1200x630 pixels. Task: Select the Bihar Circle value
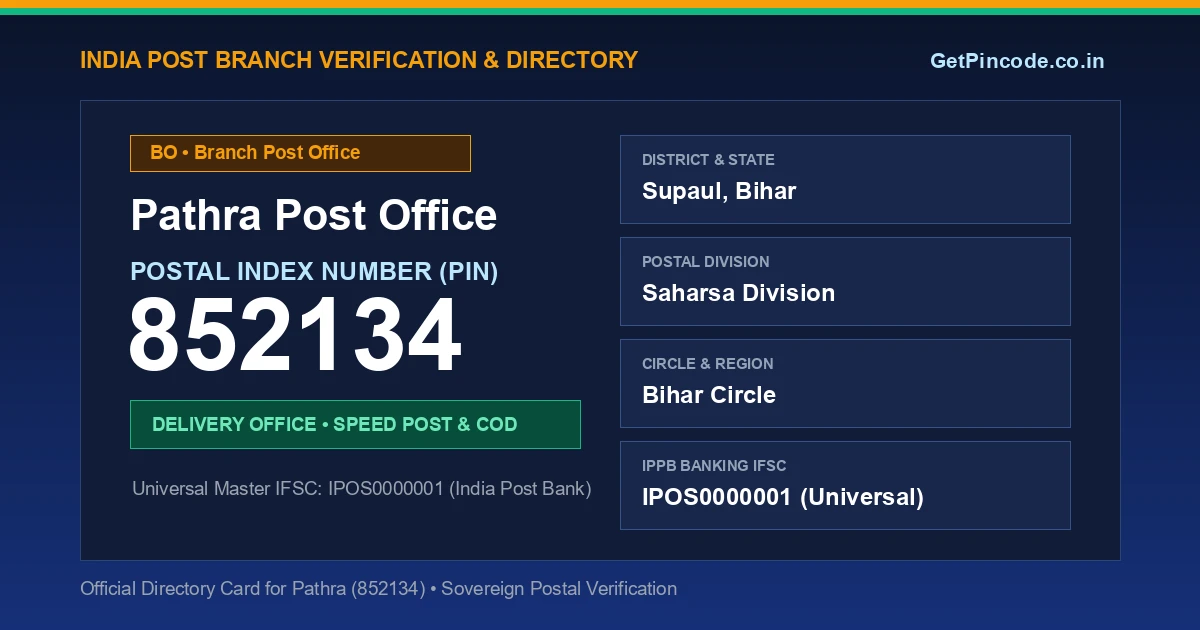[x=709, y=395]
